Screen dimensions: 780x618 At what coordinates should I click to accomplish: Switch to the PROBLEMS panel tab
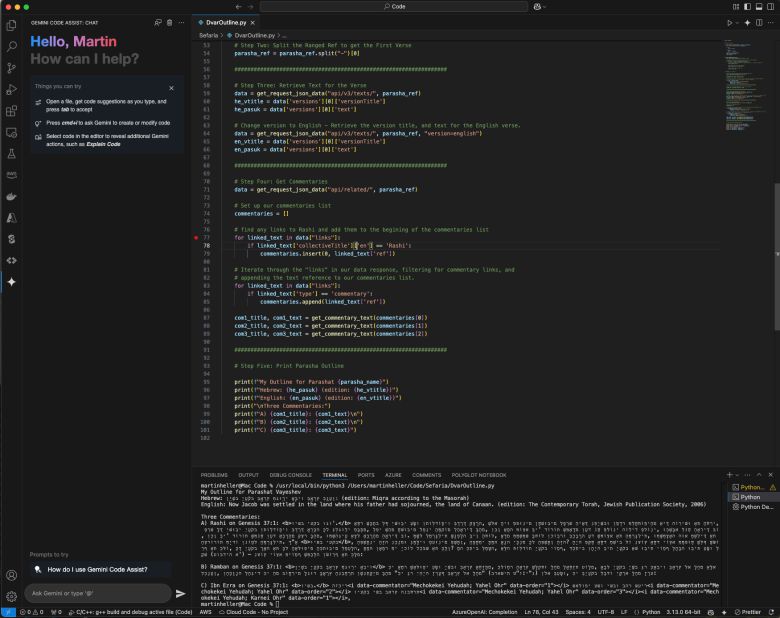coord(214,475)
